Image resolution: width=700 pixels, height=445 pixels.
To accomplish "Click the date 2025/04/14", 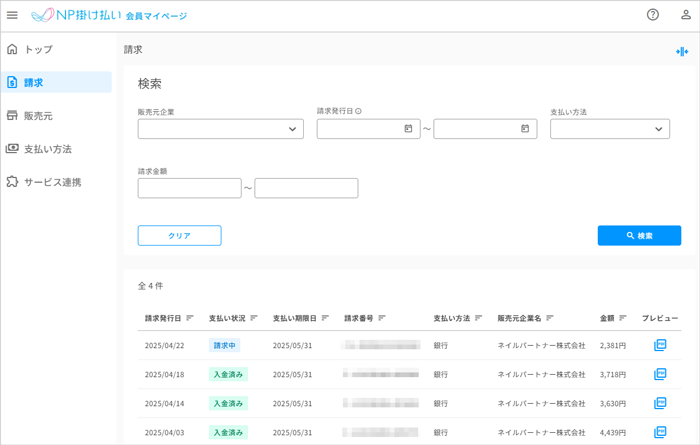I will [x=164, y=403].
